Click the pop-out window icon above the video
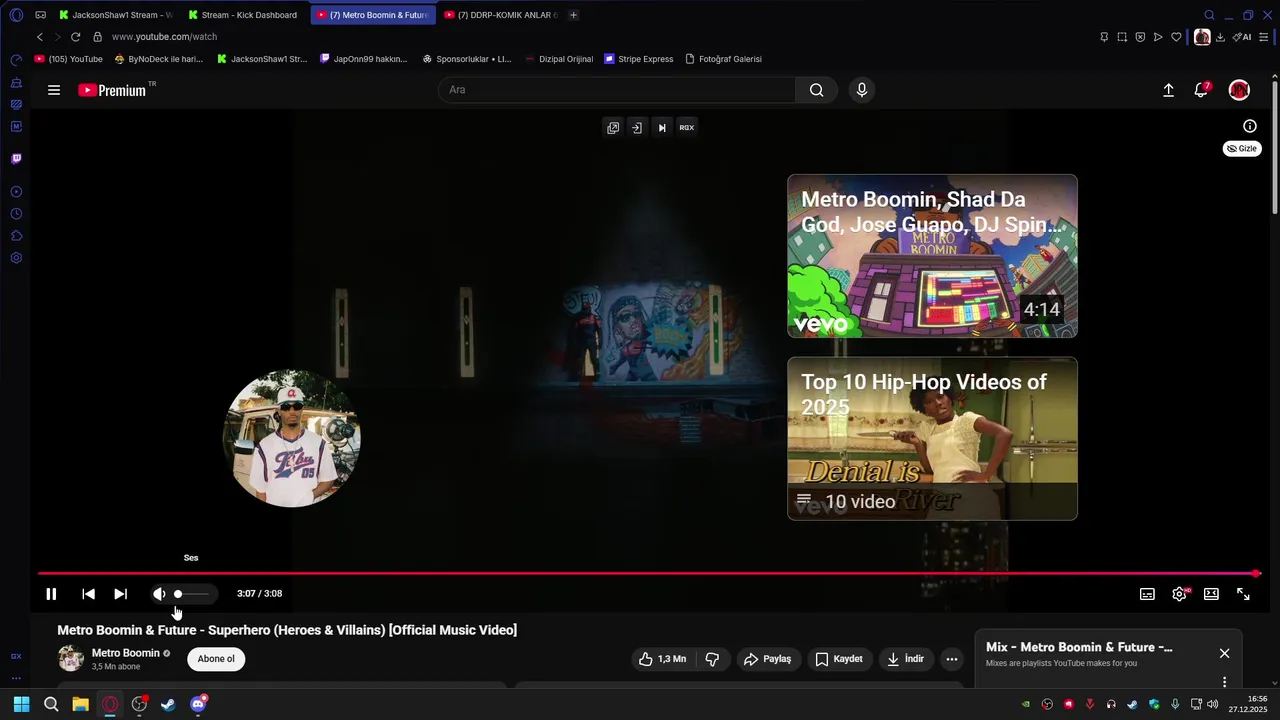Screen dimensions: 1280x720 [x=613, y=127]
